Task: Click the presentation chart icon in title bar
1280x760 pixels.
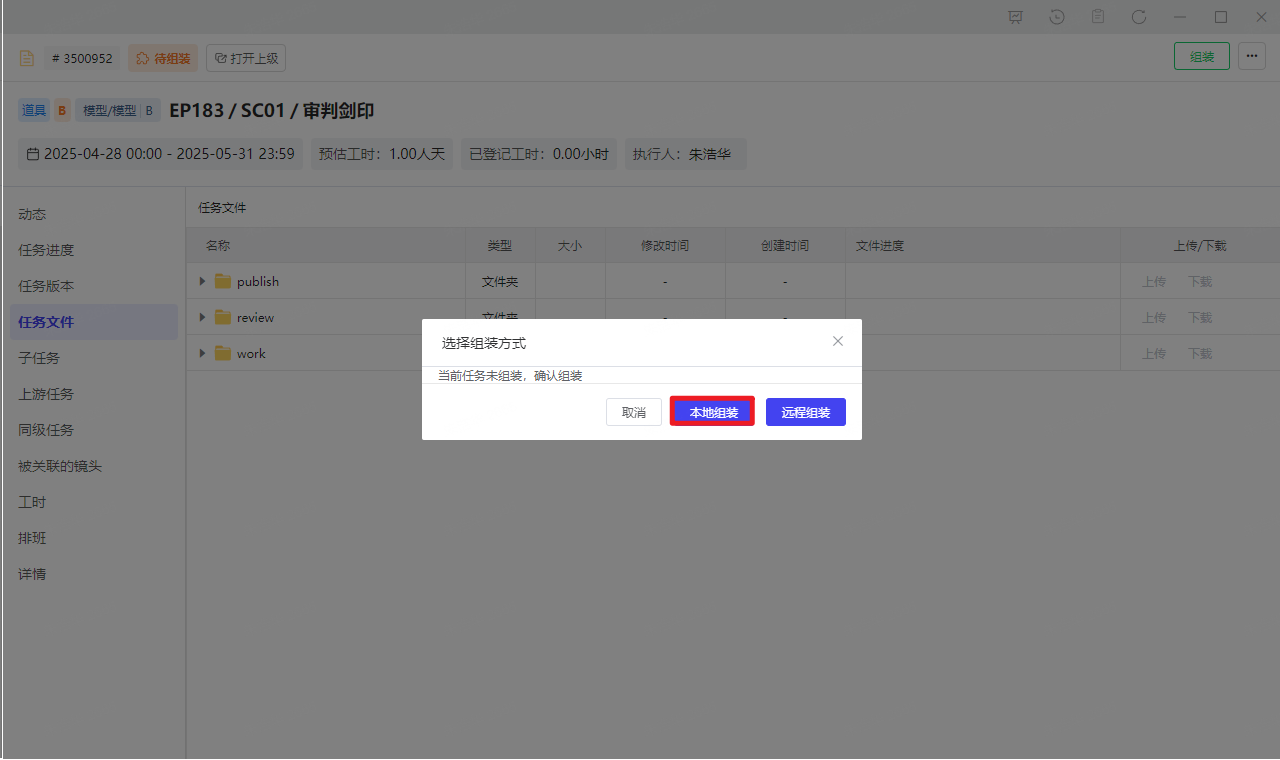Action: (x=1016, y=17)
